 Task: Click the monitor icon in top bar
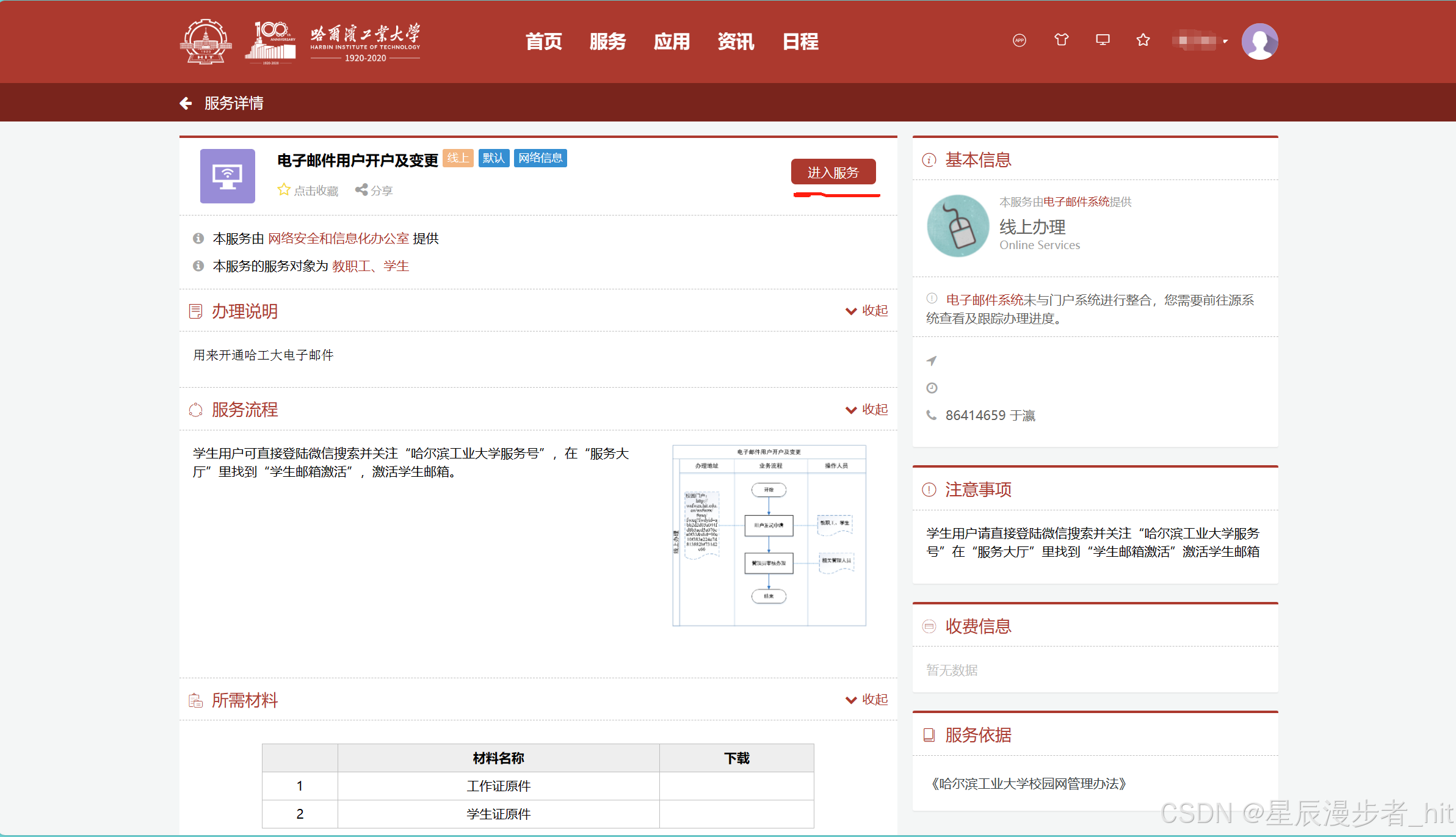[x=1102, y=40]
